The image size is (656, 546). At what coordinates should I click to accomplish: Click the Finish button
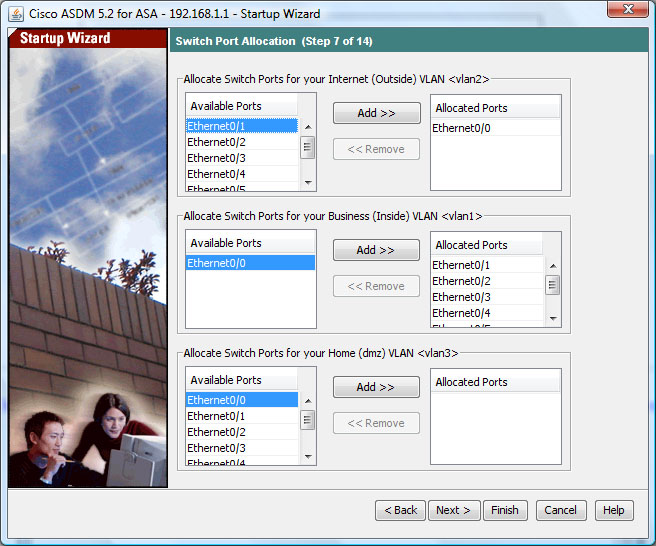pos(505,510)
